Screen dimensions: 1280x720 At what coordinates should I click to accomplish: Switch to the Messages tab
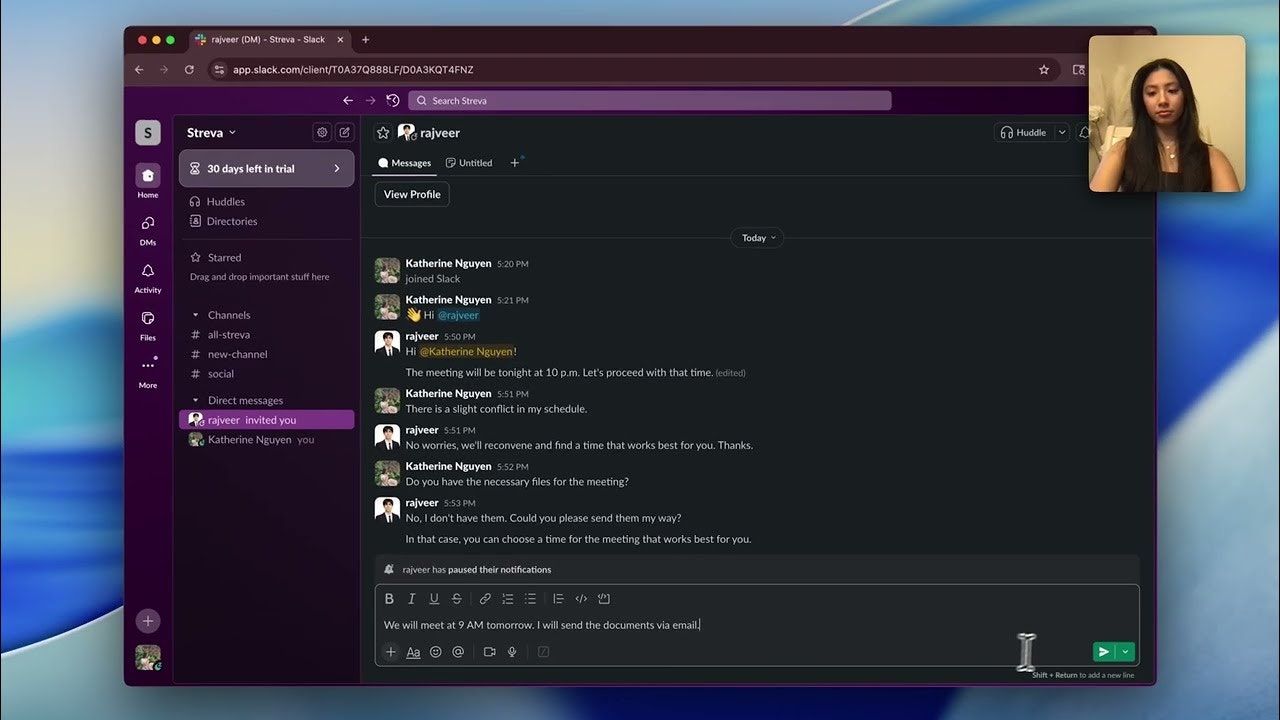(x=405, y=163)
